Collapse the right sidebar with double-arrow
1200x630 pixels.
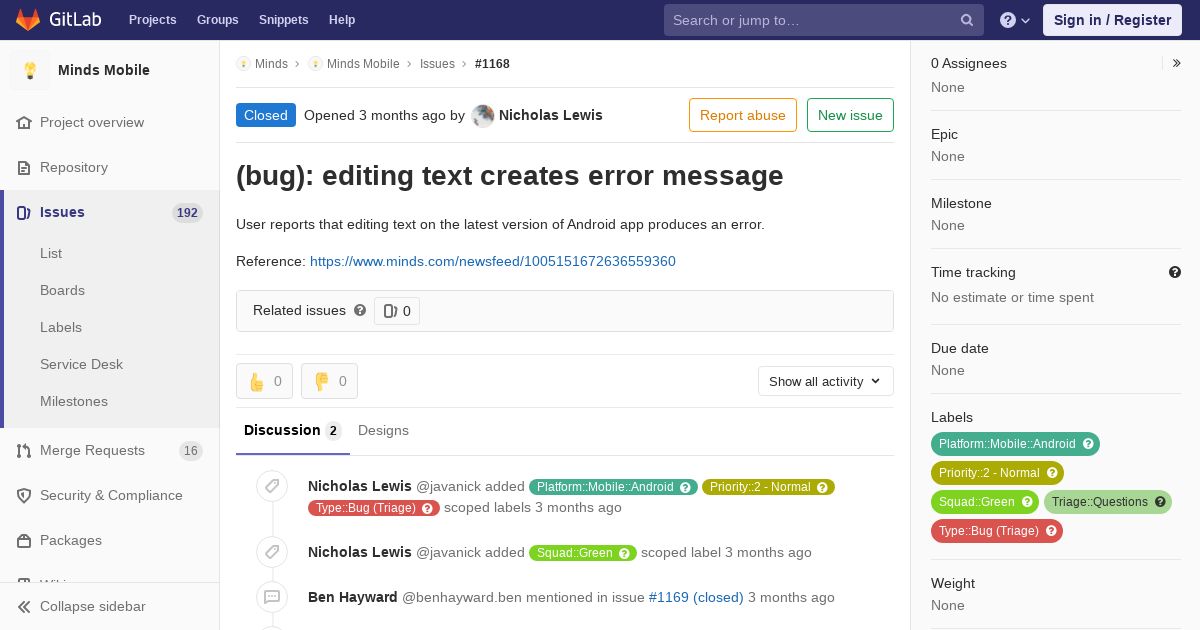click(x=1177, y=63)
